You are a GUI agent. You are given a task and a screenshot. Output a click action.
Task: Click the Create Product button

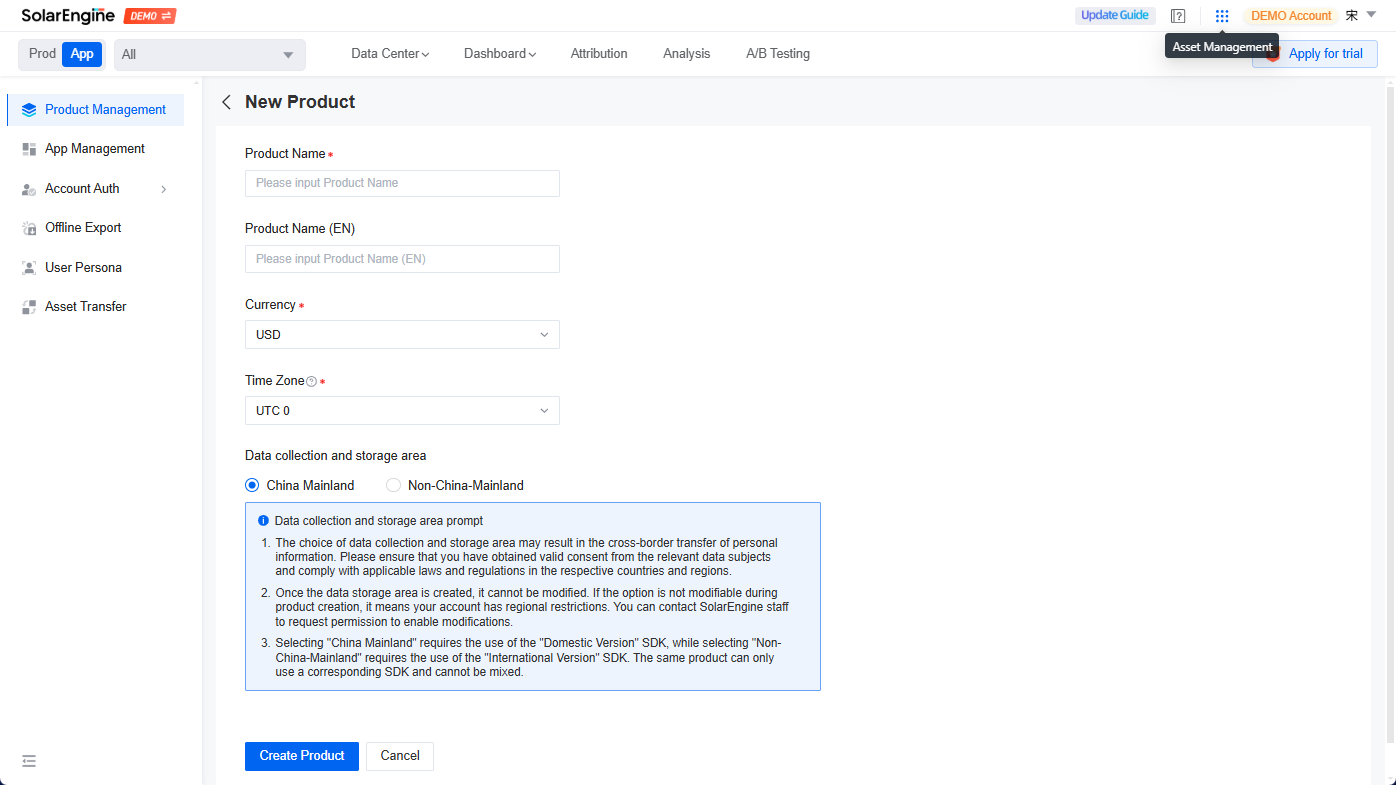tap(301, 756)
